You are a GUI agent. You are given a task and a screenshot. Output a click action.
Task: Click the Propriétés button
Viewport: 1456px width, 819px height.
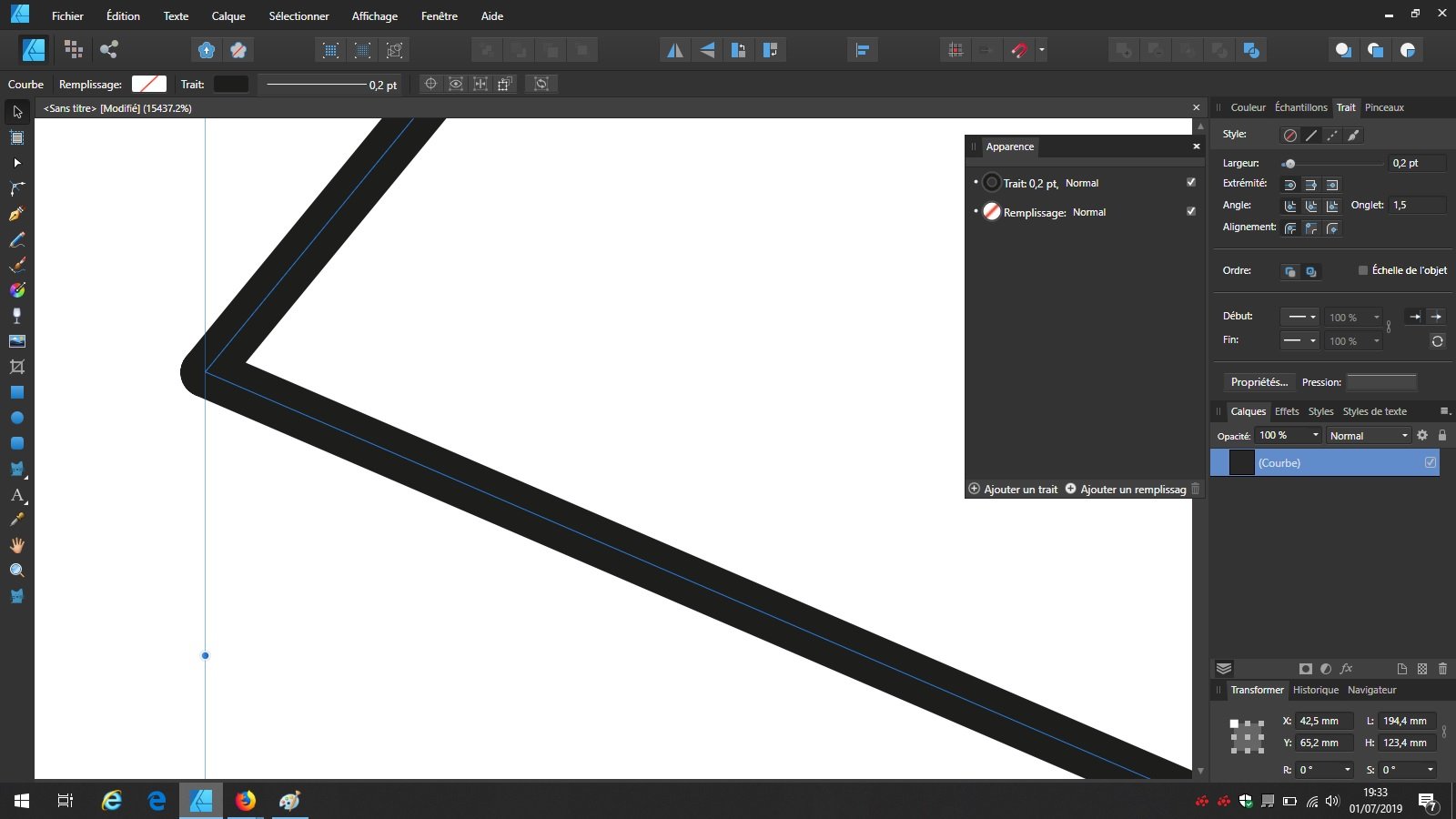tap(1259, 381)
